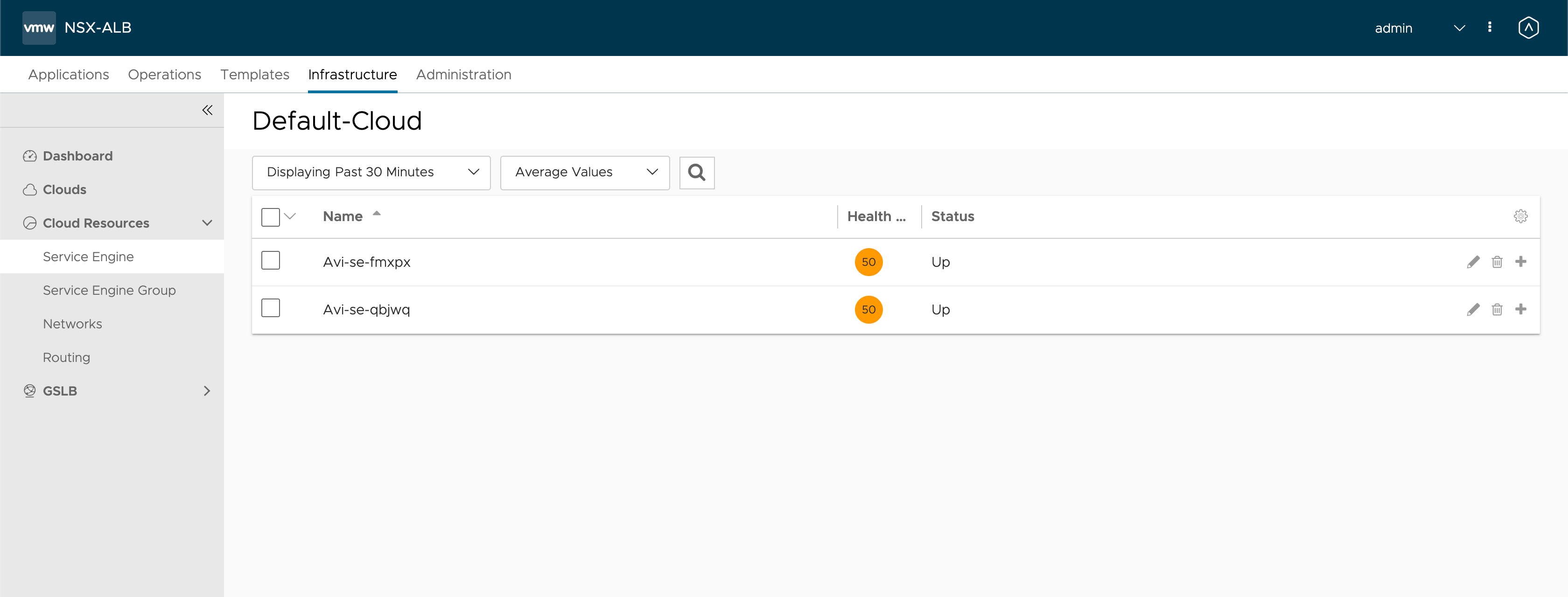Check the Avi-se-qbjwq row checkbox
The height and width of the screenshot is (597, 1568).
[x=270, y=308]
